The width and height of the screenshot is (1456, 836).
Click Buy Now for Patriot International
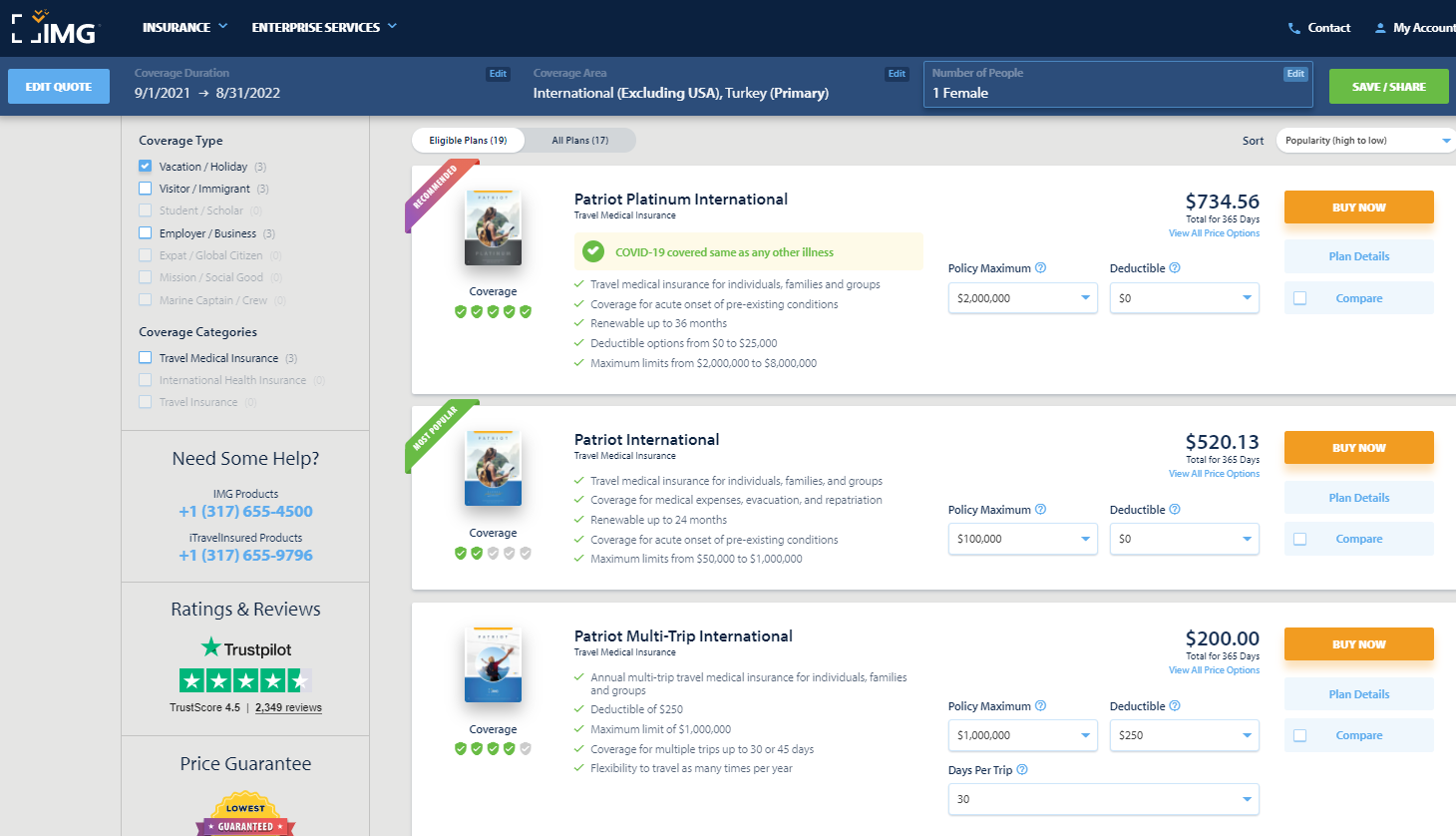(x=1358, y=448)
